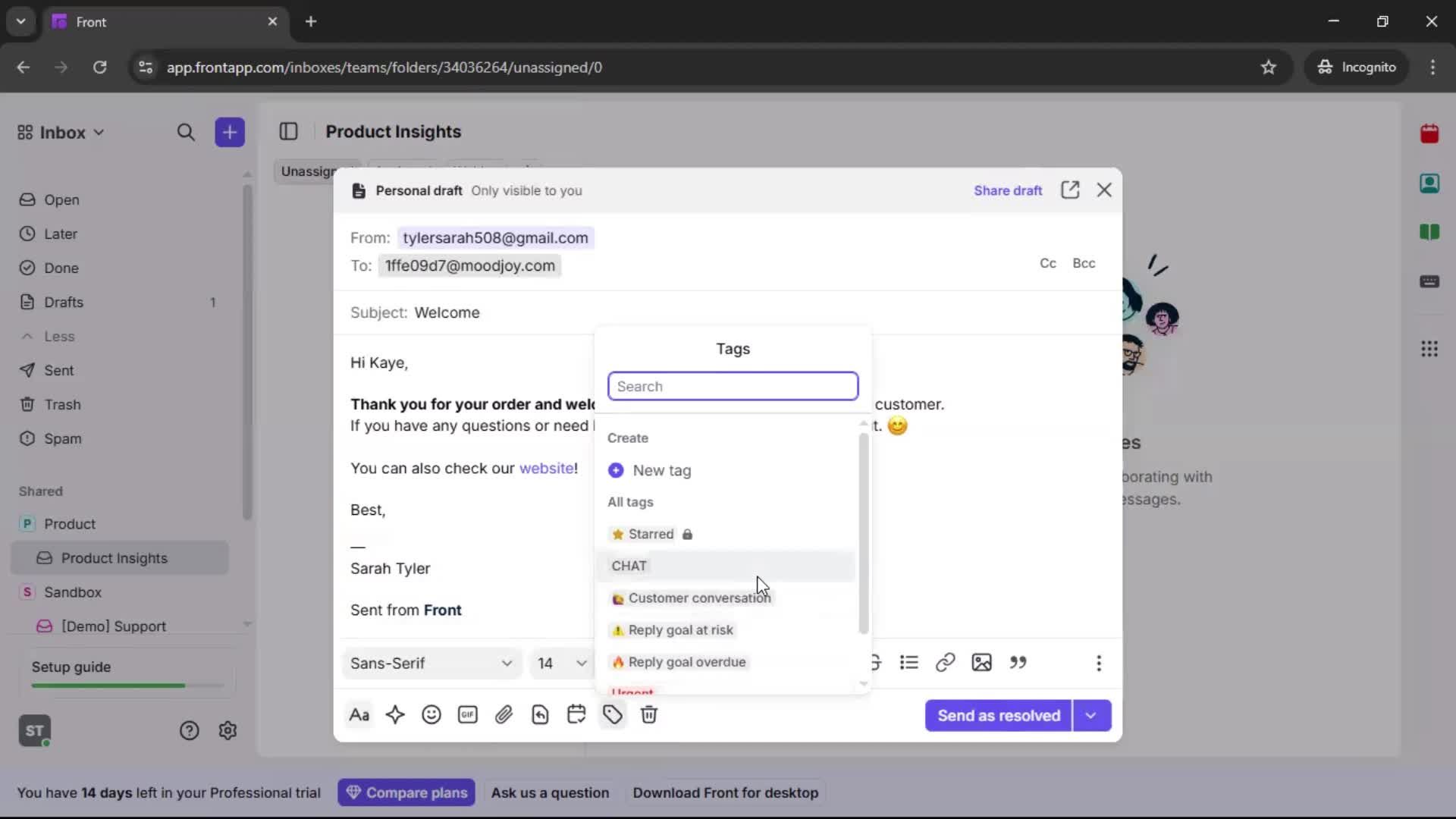Switch to the Drafts folder
Viewport: 1456px width, 819px height.
[x=65, y=302]
